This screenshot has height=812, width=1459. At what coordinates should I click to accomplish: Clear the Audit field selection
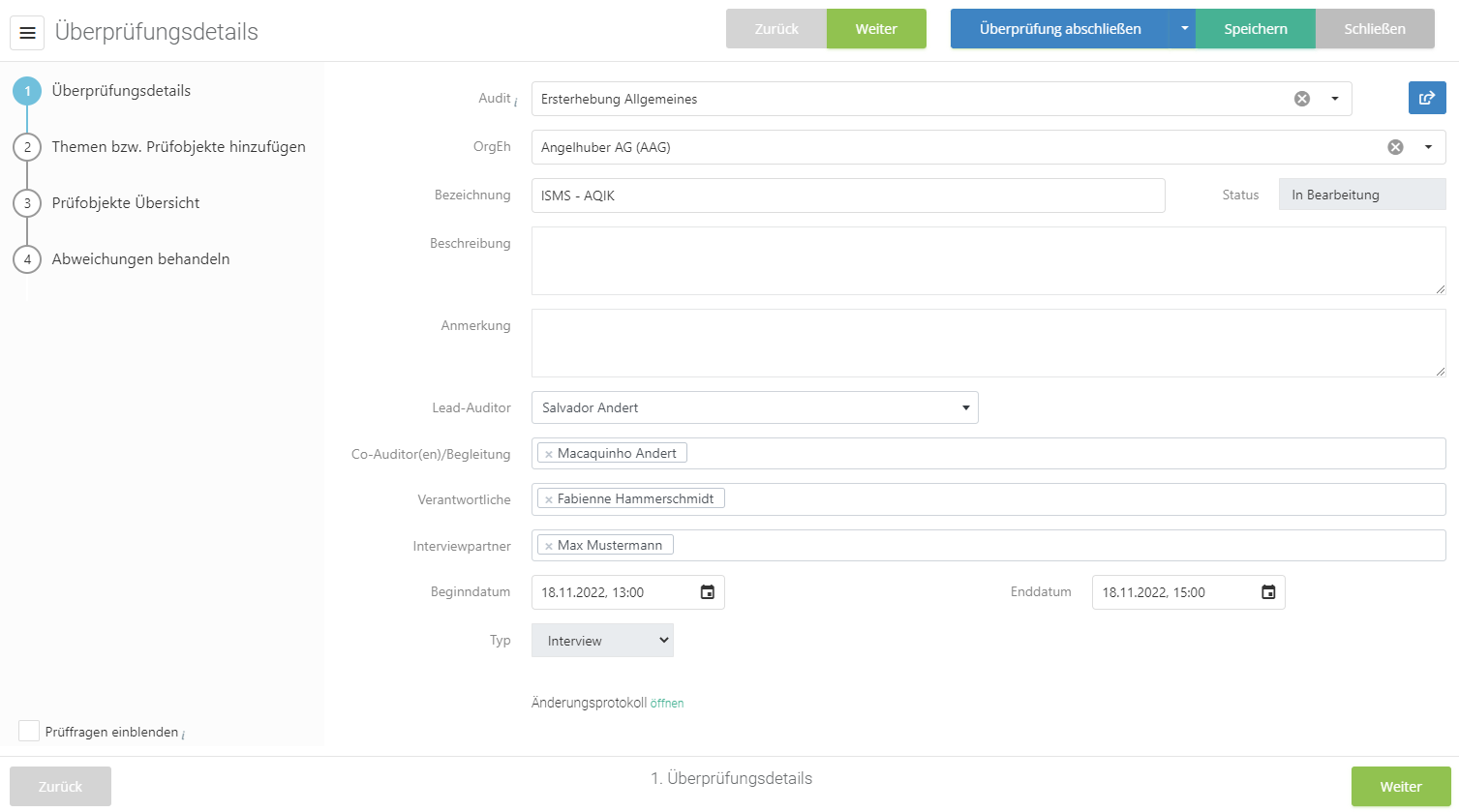1302,99
